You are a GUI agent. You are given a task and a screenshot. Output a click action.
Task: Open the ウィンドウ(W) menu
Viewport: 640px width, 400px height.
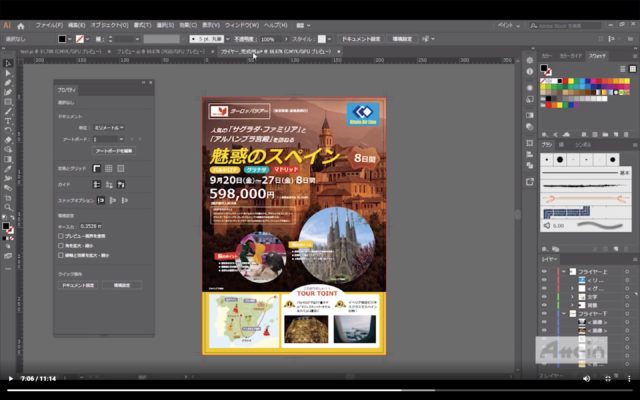click(x=242, y=25)
